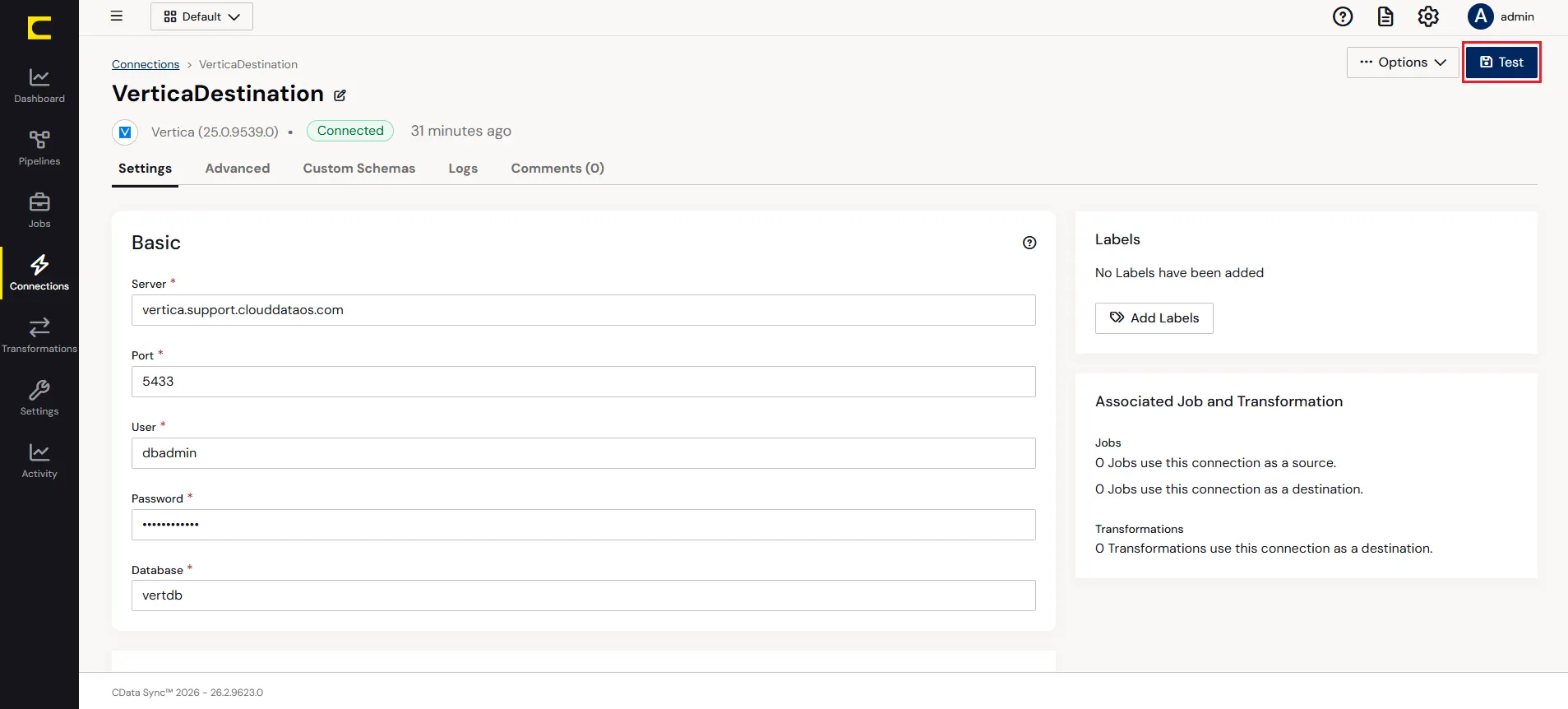Click the Test connection button
The image size is (1568, 709).
pyautogui.click(x=1501, y=63)
